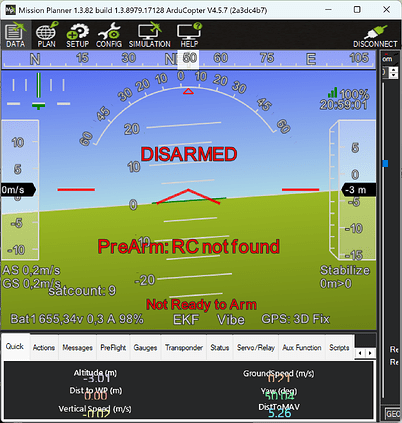Open the PLAN flight planner icon
Image resolution: width=402 pixels, height=423 pixels.
47,35
